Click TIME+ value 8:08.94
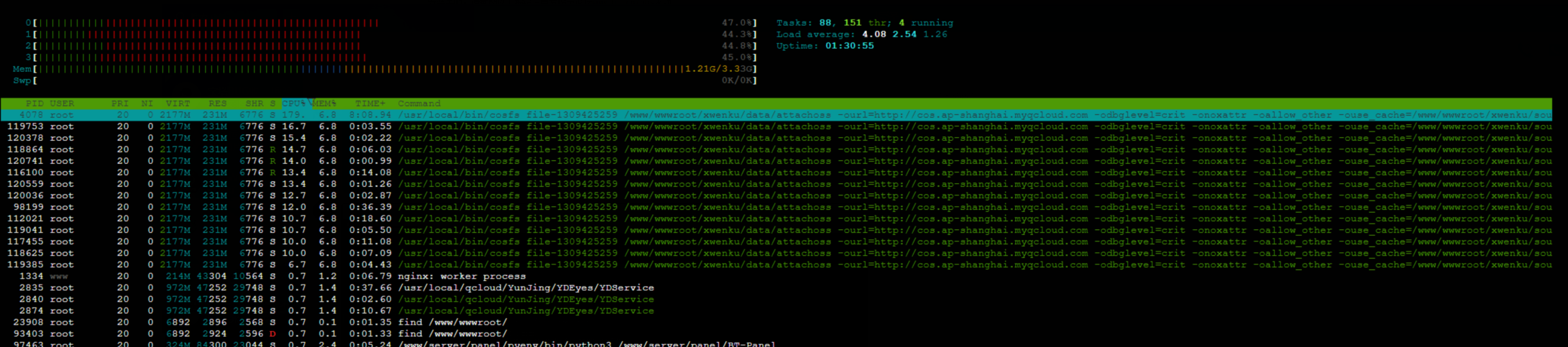1568x347 pixels. click(x=370, y=115)
